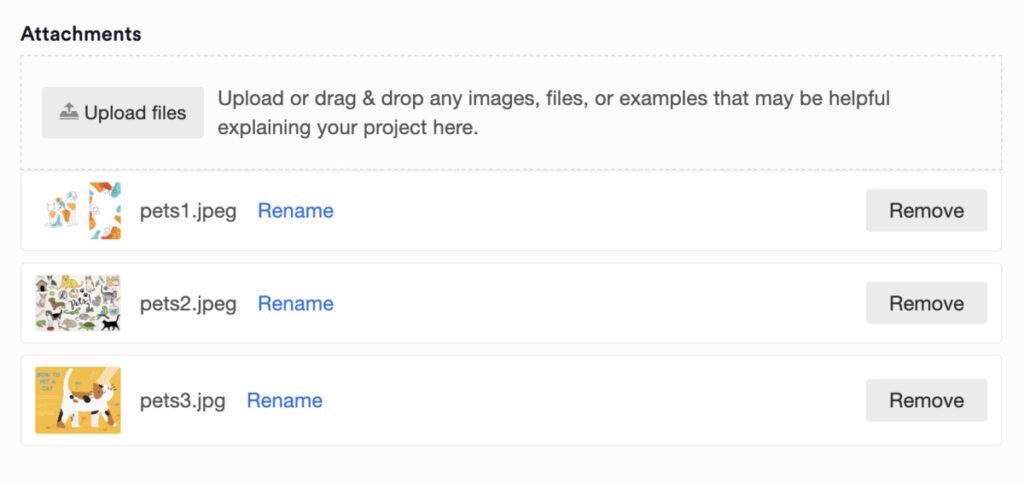Click empty space in the pets1.jpeg row
1024x484 pixels.
(x=600, y=211)
